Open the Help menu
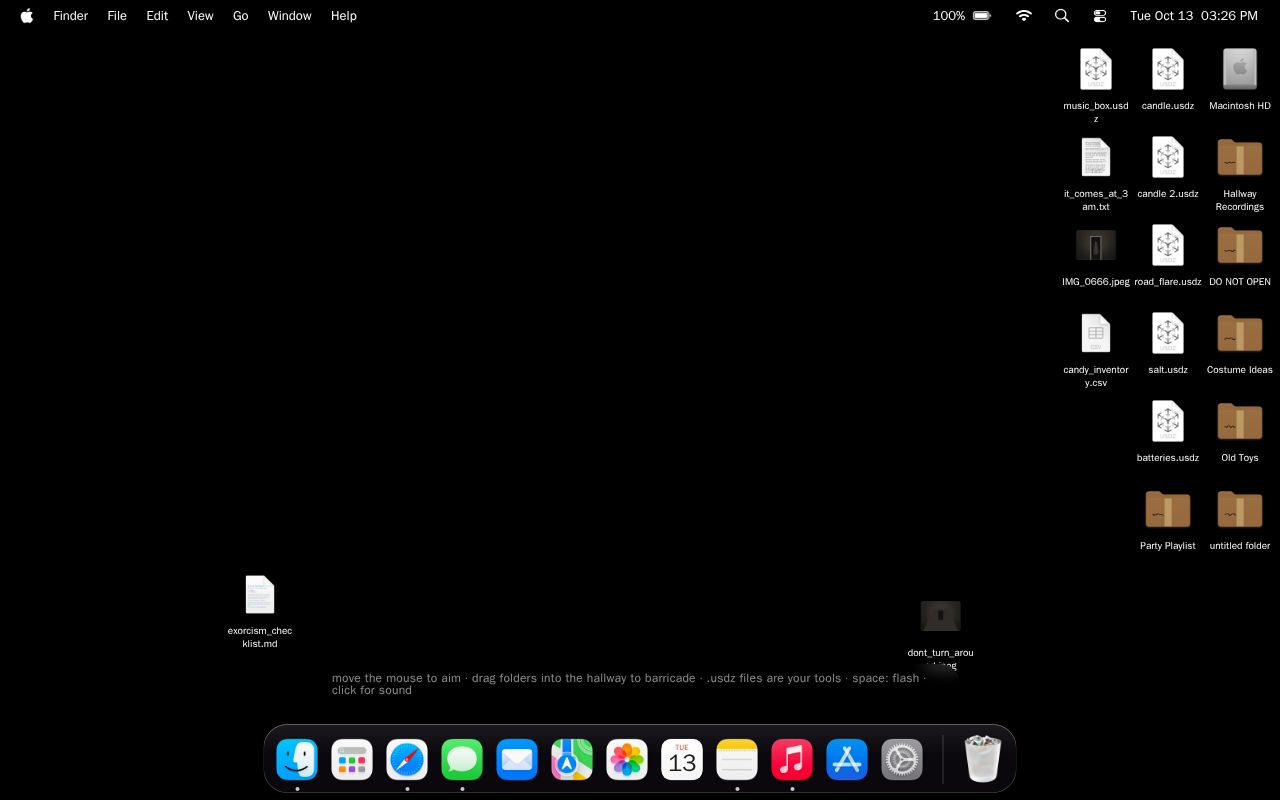This screenshot has height=800, width=1280. [343, 16]
